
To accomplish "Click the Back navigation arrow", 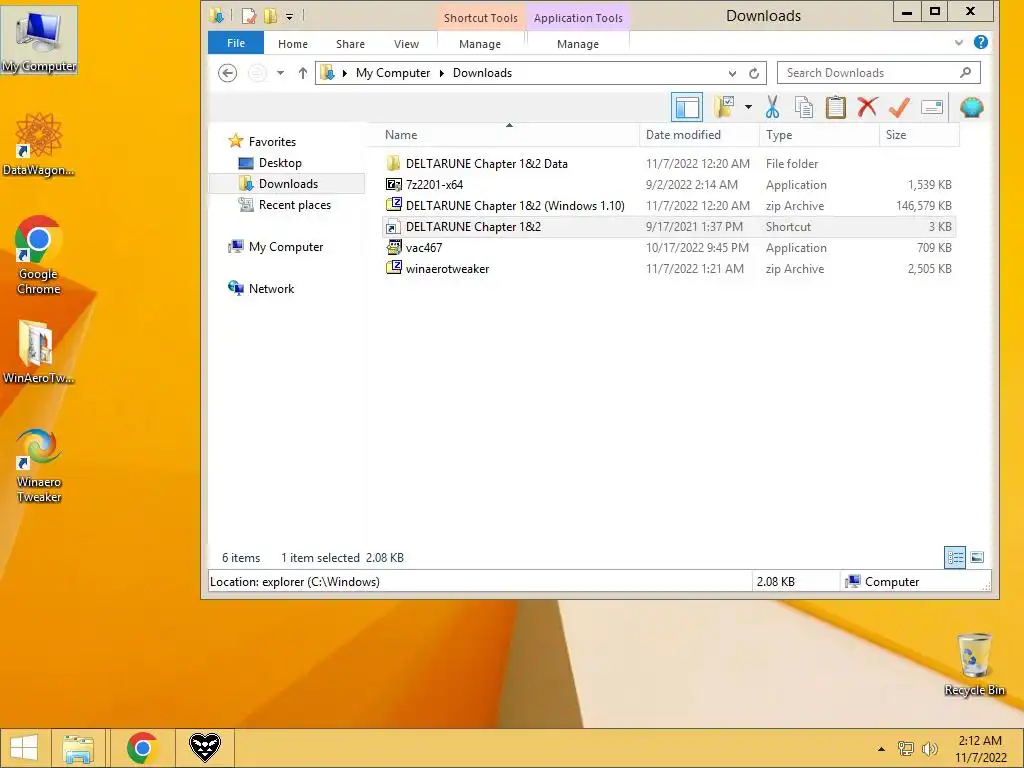I will click(227, 73).
